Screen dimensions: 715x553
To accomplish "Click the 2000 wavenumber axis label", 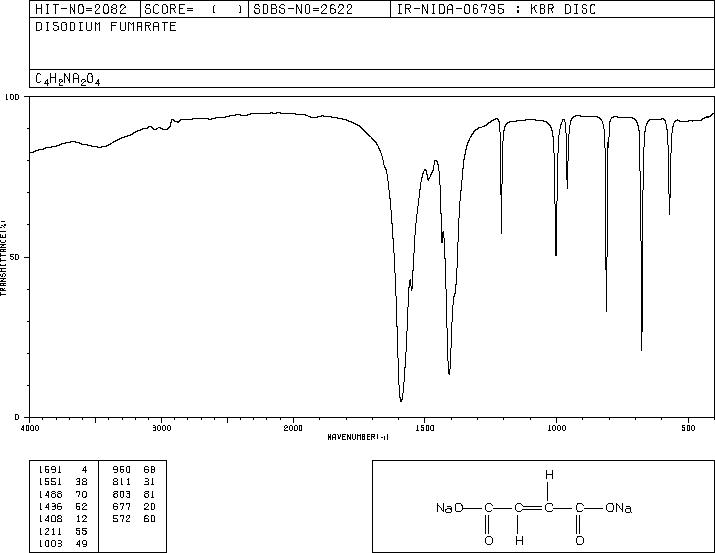I will click(x=293, y=428).
